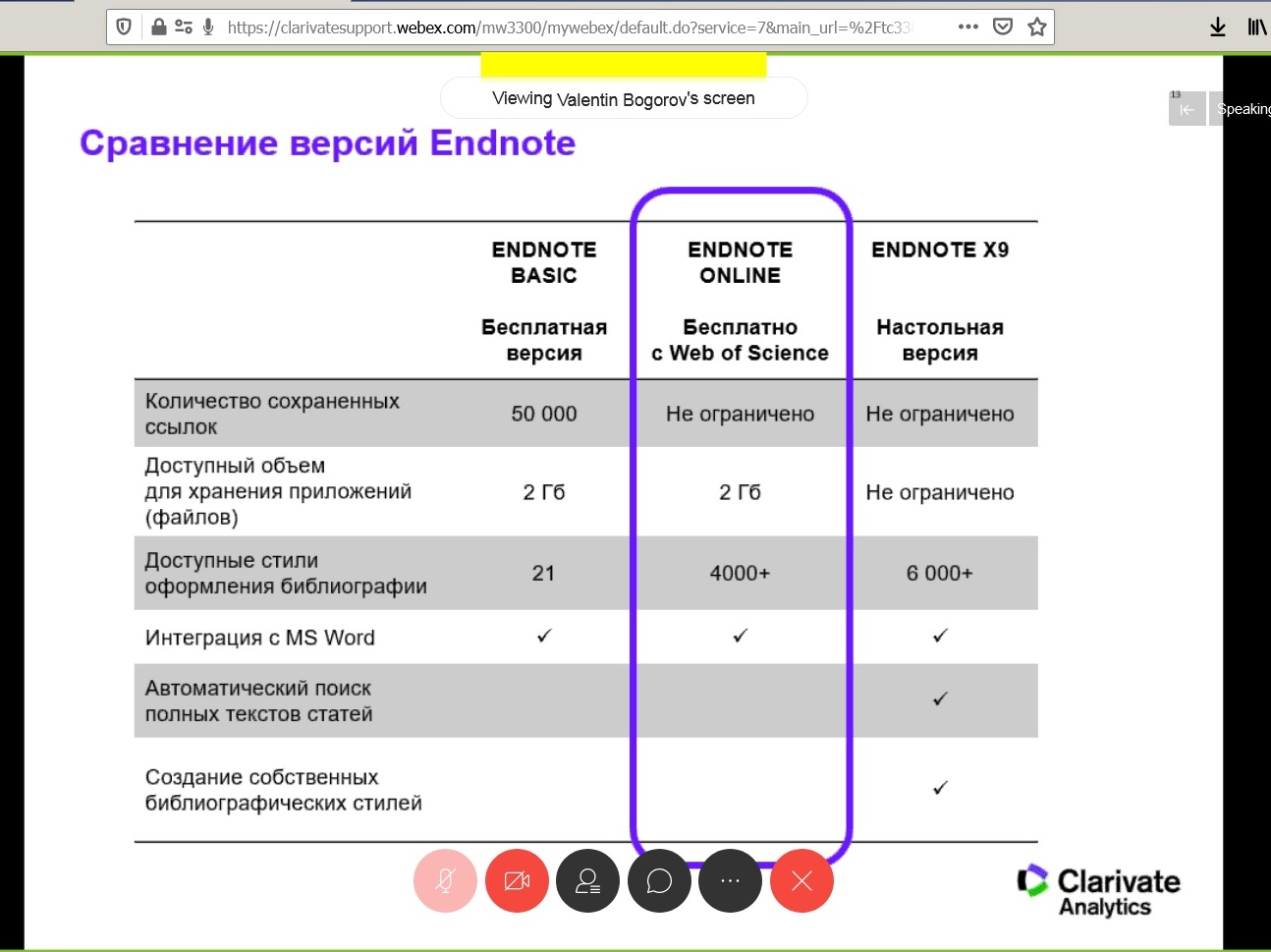Click the tracking protection shield icon
Image resolution: width=1271 pixels, height=952 pixels.
point(124,28)
